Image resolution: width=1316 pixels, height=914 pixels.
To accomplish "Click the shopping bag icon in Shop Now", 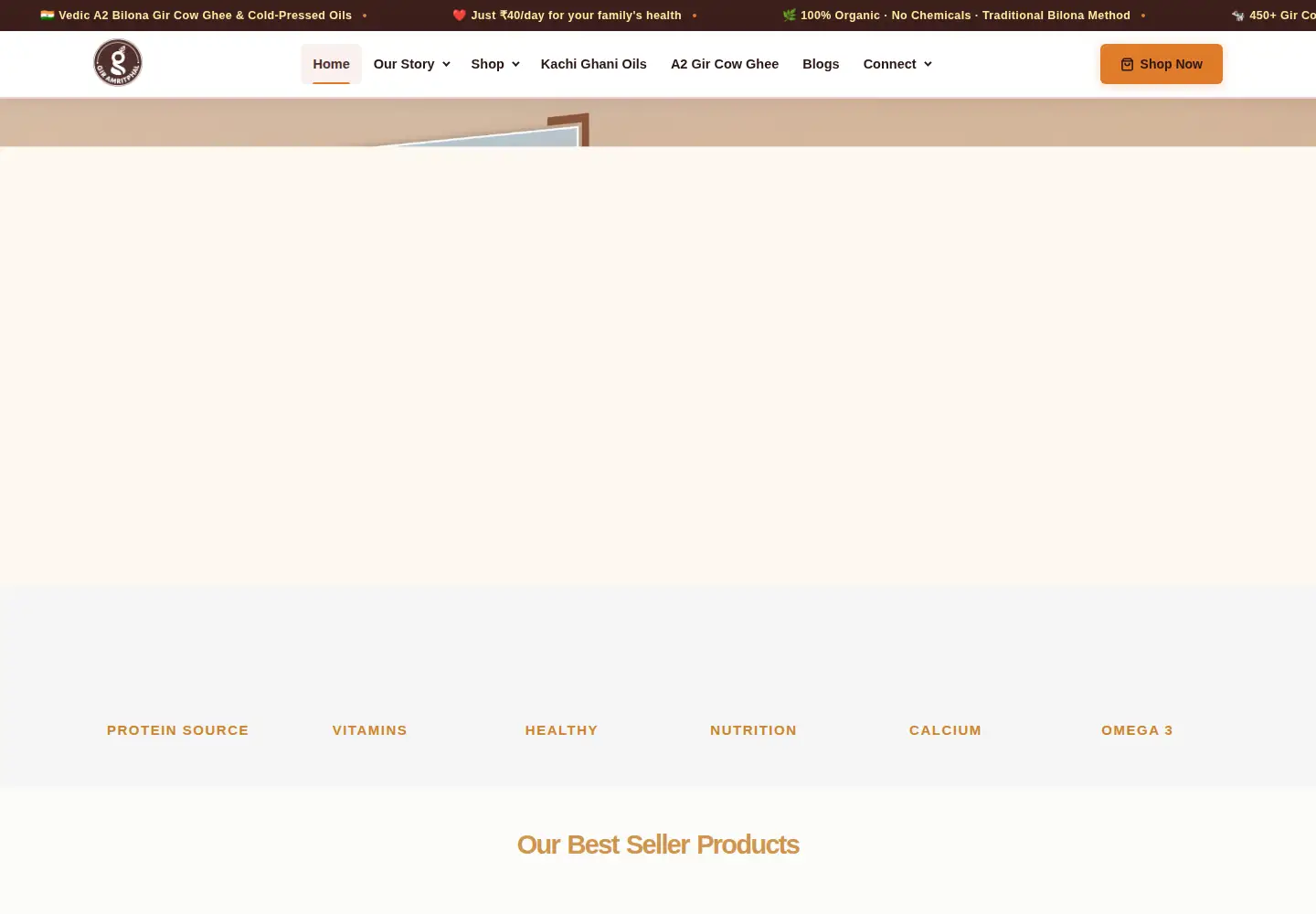I will (1127, 64).
